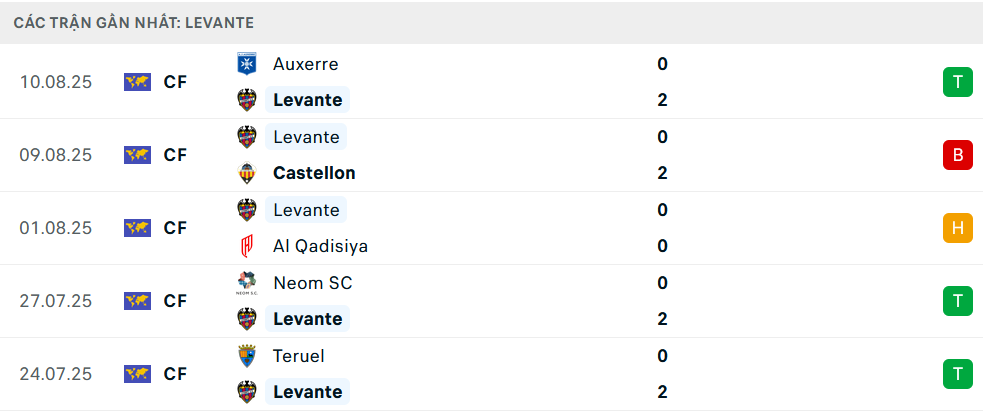
Task: Click the Teruel club crest icon
Action: point(246,356)
